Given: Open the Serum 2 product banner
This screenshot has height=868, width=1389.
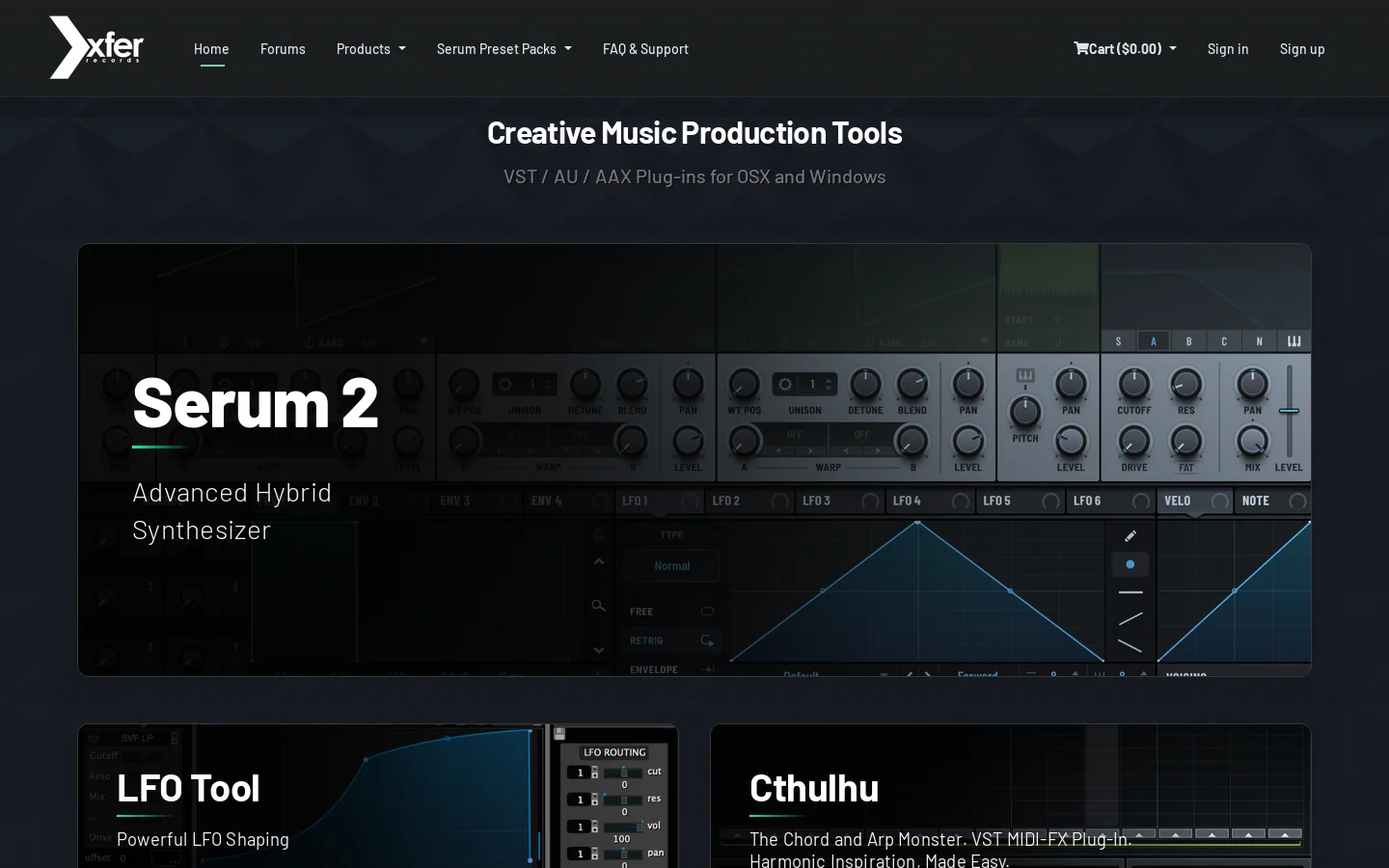Looking at the screenshot, I should [x=694, y=460].
